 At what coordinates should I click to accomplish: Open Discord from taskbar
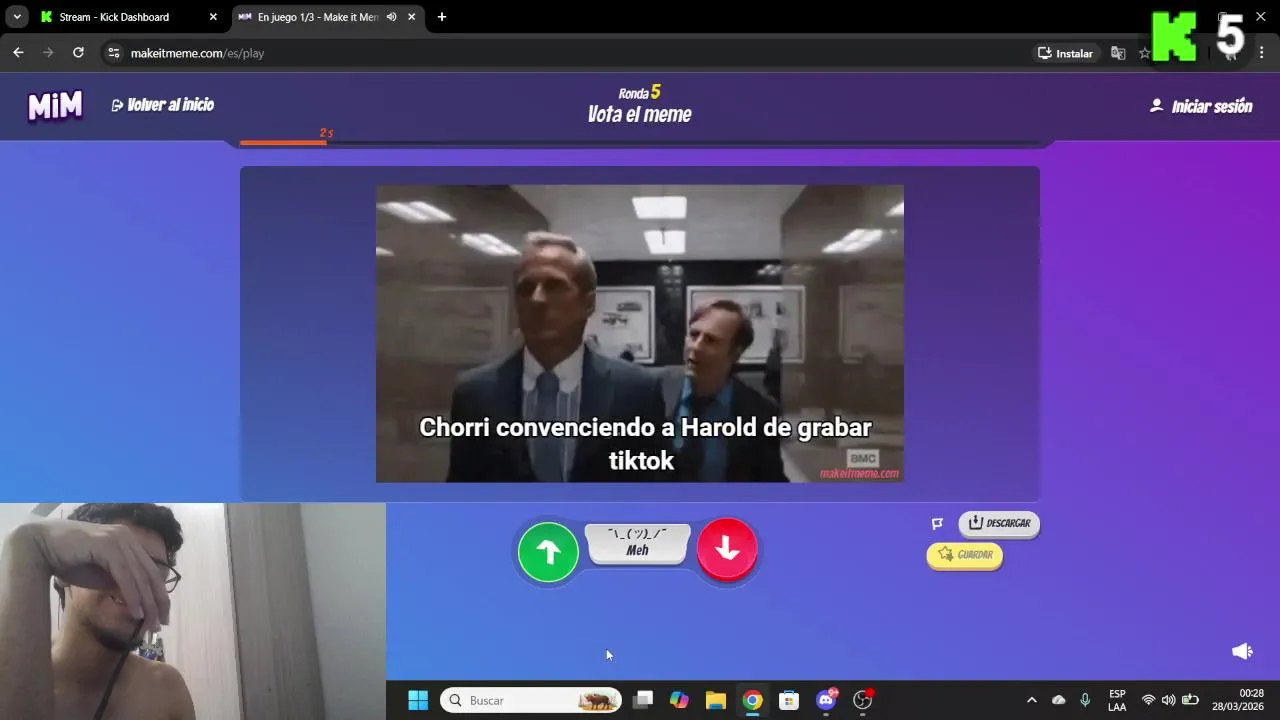[x=826, y=700]
